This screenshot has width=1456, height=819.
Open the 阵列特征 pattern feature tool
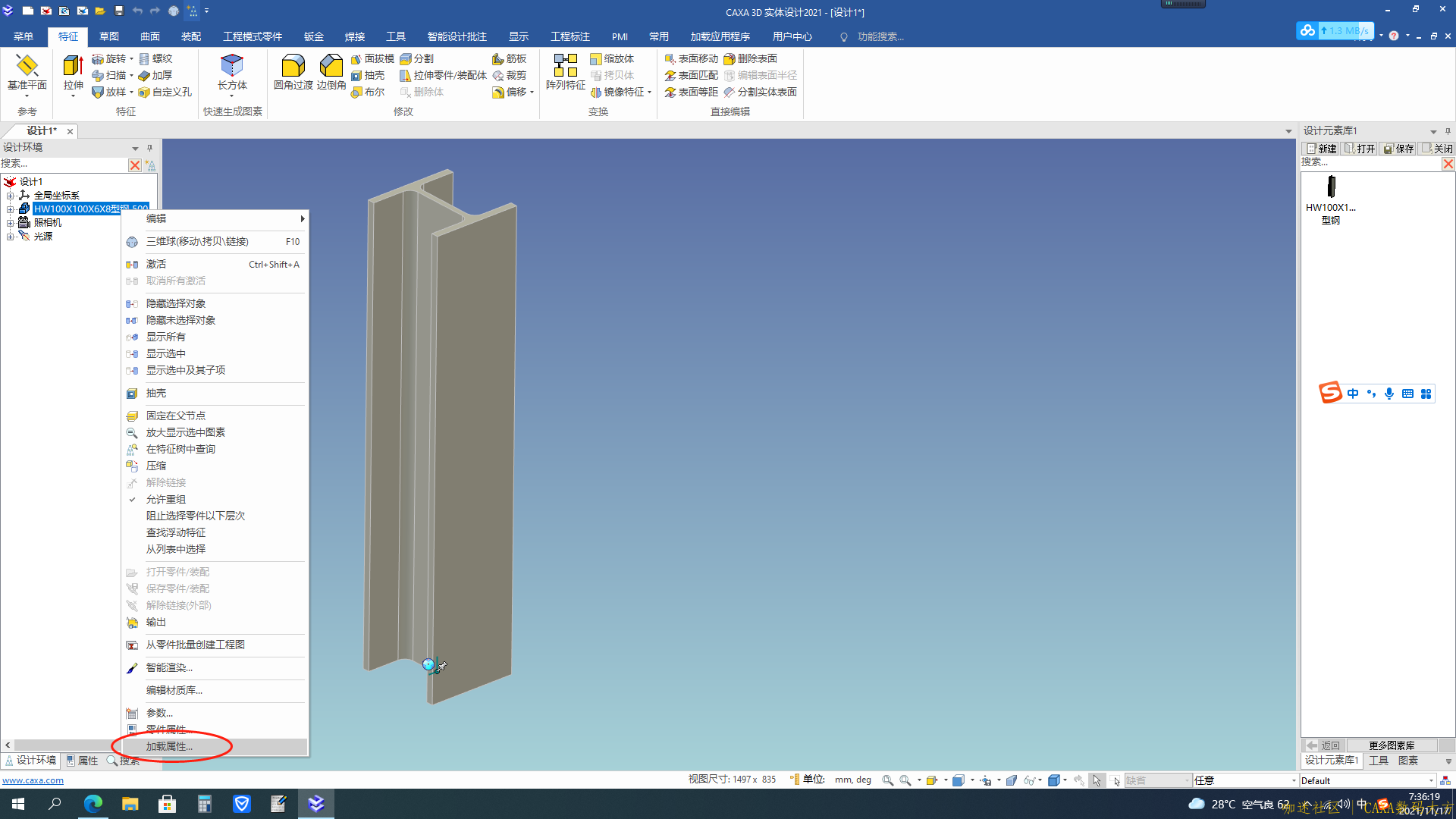pyautogui.click(x=566, y=72)
